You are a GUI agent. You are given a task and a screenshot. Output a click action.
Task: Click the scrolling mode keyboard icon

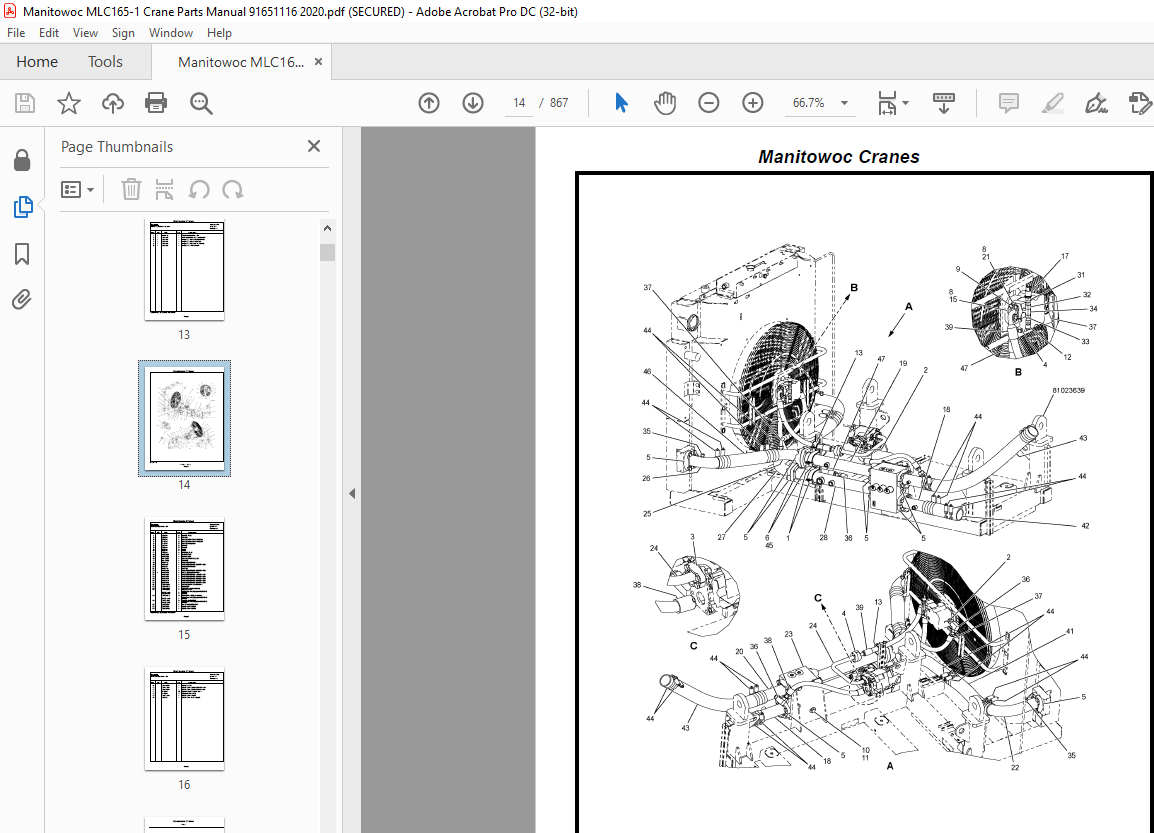pos(944,103)
